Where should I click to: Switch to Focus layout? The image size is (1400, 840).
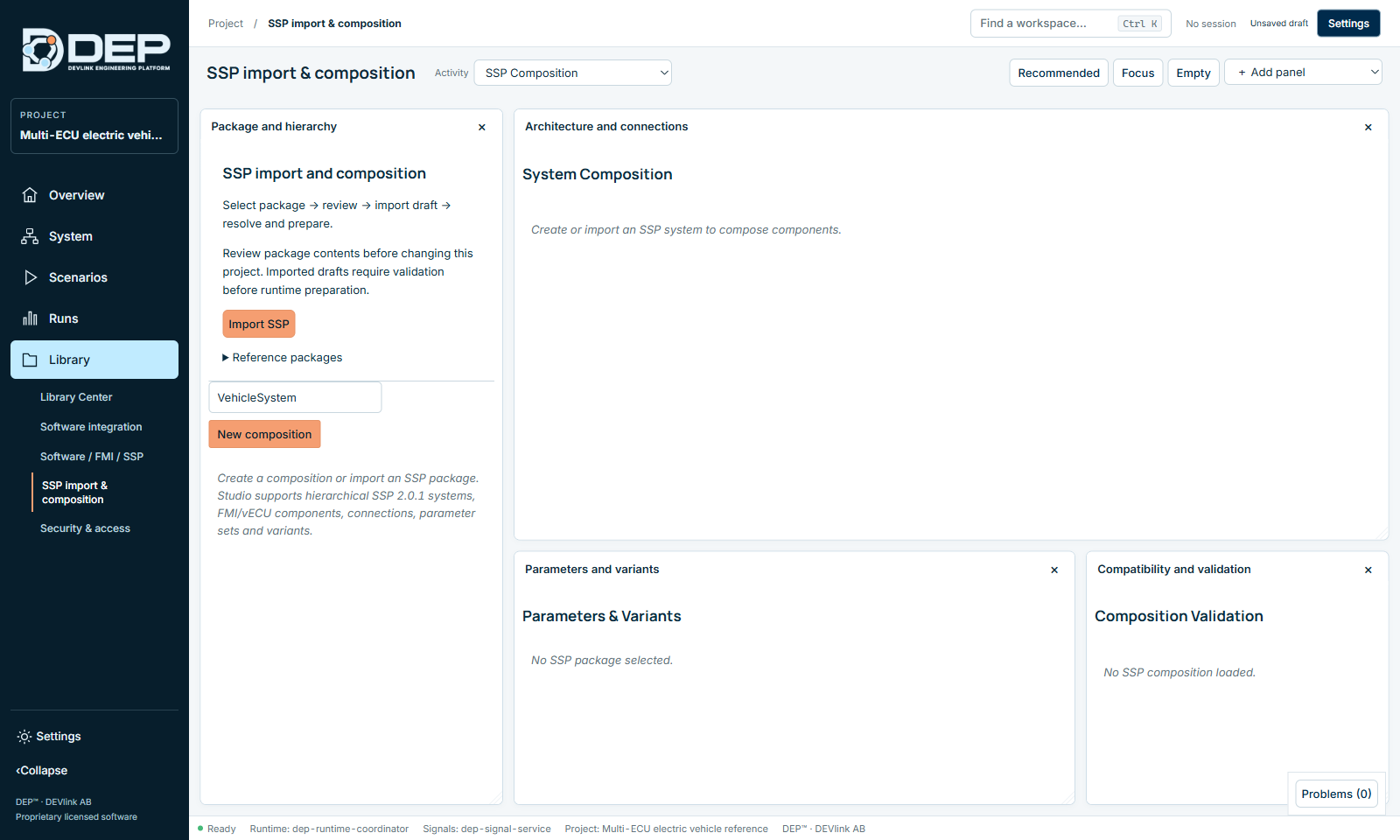(x=1138, y=73)
